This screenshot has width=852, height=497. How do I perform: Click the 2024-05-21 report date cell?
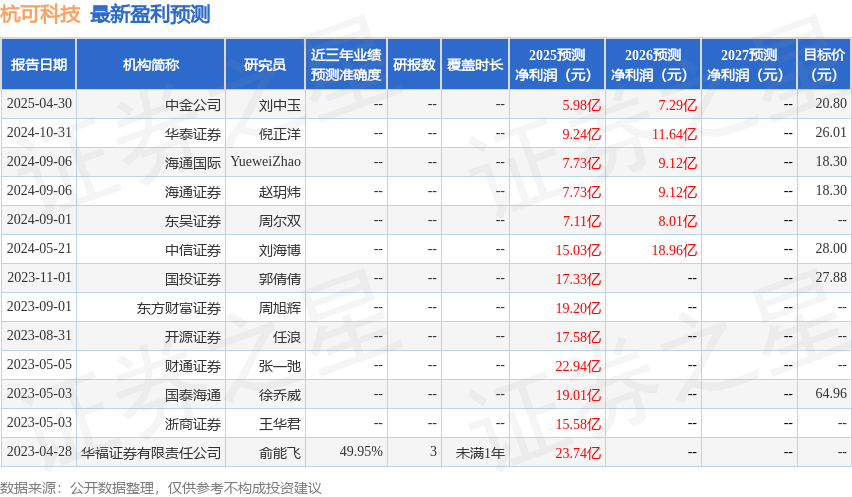click(x=39, y=249)
